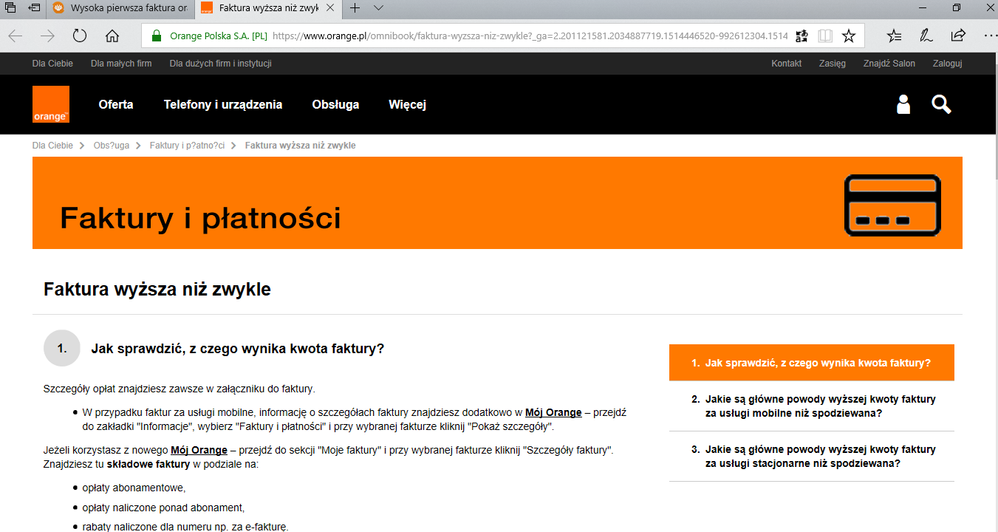Open the user account profile icon
This screenshot has width=998, height=532.
click(x=903, y=104)
